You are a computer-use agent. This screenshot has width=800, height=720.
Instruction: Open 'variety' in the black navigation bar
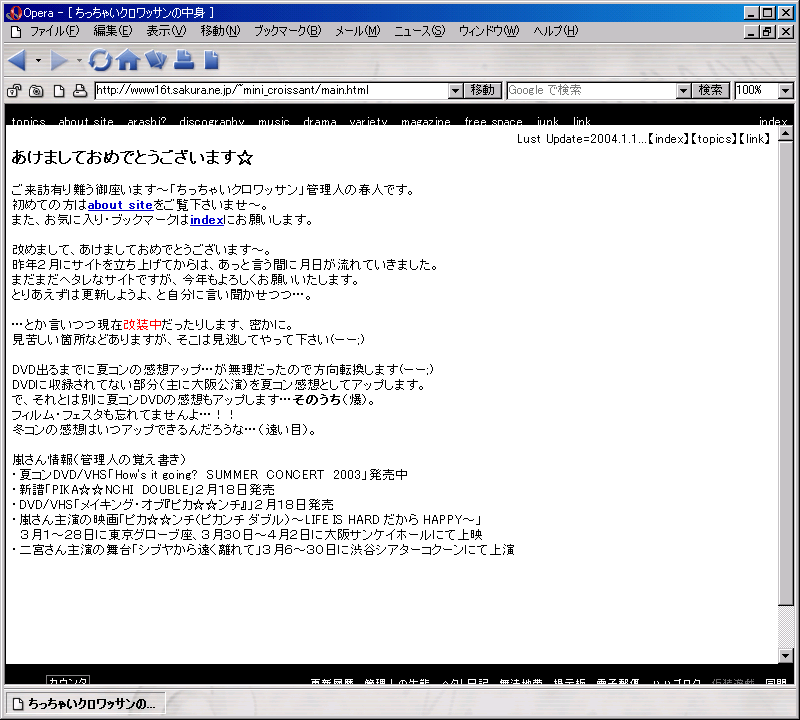pos(368,121)
